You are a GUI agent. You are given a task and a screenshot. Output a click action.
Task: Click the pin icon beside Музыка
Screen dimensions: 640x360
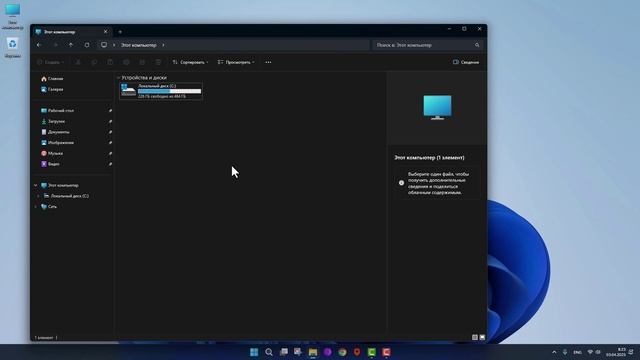pyautogui.click(x=110, y=153)
